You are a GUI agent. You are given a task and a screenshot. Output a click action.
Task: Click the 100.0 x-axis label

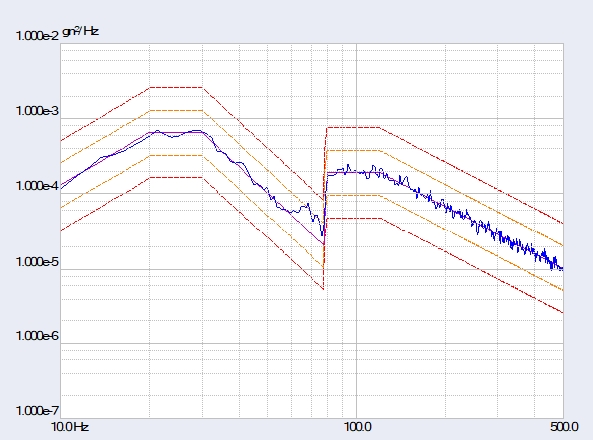click(357, 427)
